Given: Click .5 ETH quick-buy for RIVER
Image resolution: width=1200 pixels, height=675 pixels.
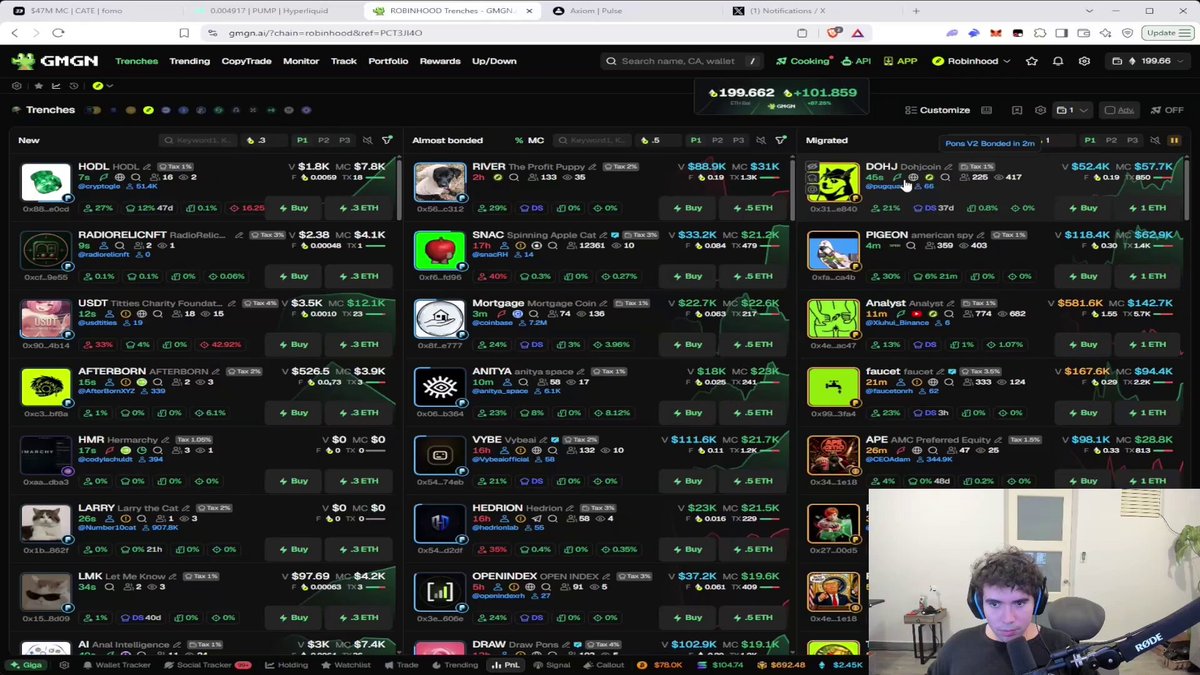Looking at the screenshot, I should (x=753, y=208).
